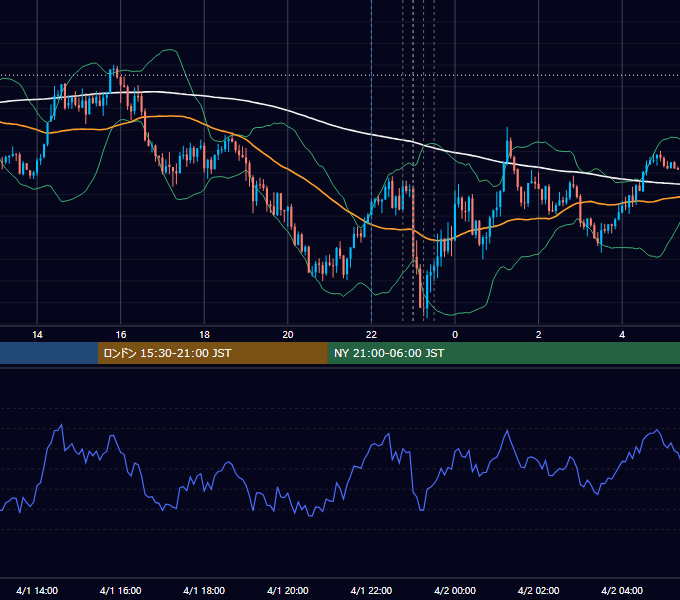Screen dimensions: 680x600
Task: Click the '4/1 18:00' date label
Action: pos(204,590)
